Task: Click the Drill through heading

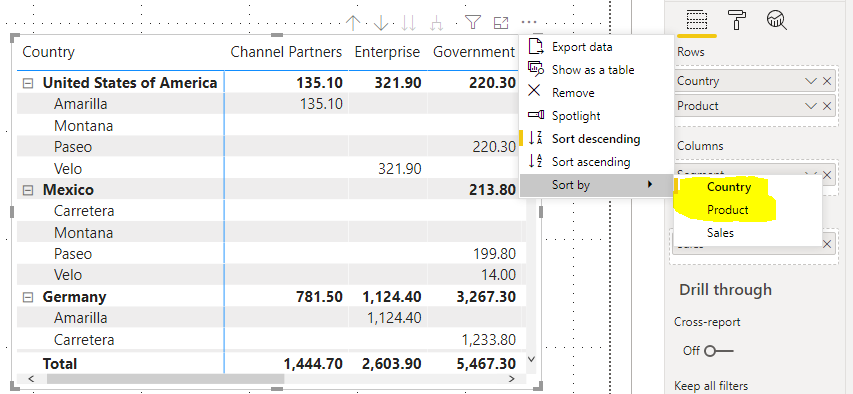Action: tap(725, 290)
